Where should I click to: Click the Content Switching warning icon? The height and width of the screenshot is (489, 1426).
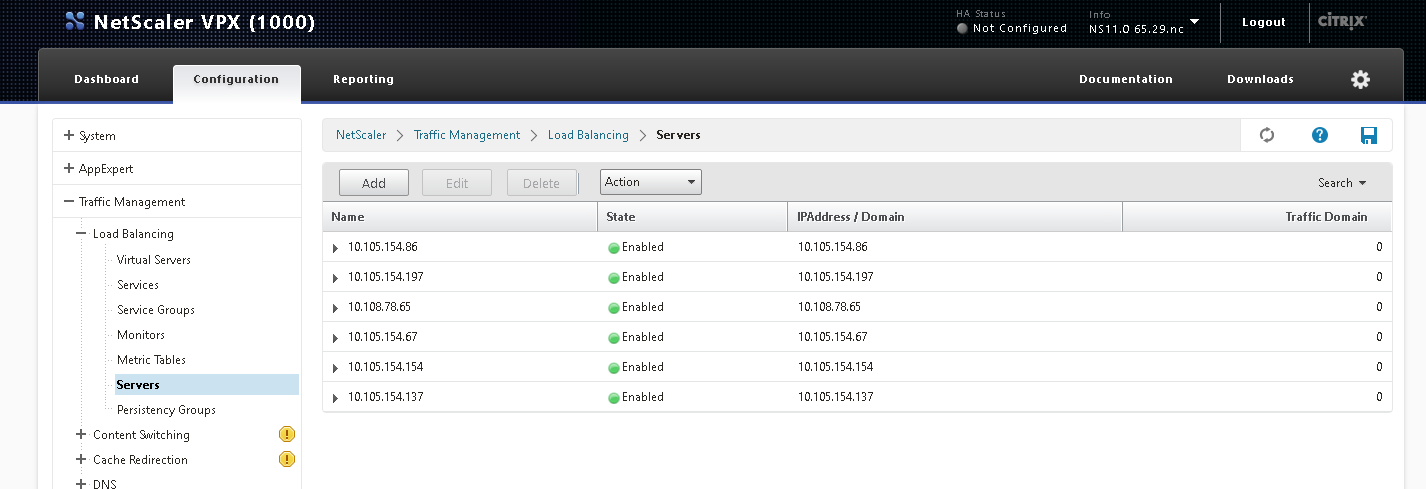coord(286,435)
